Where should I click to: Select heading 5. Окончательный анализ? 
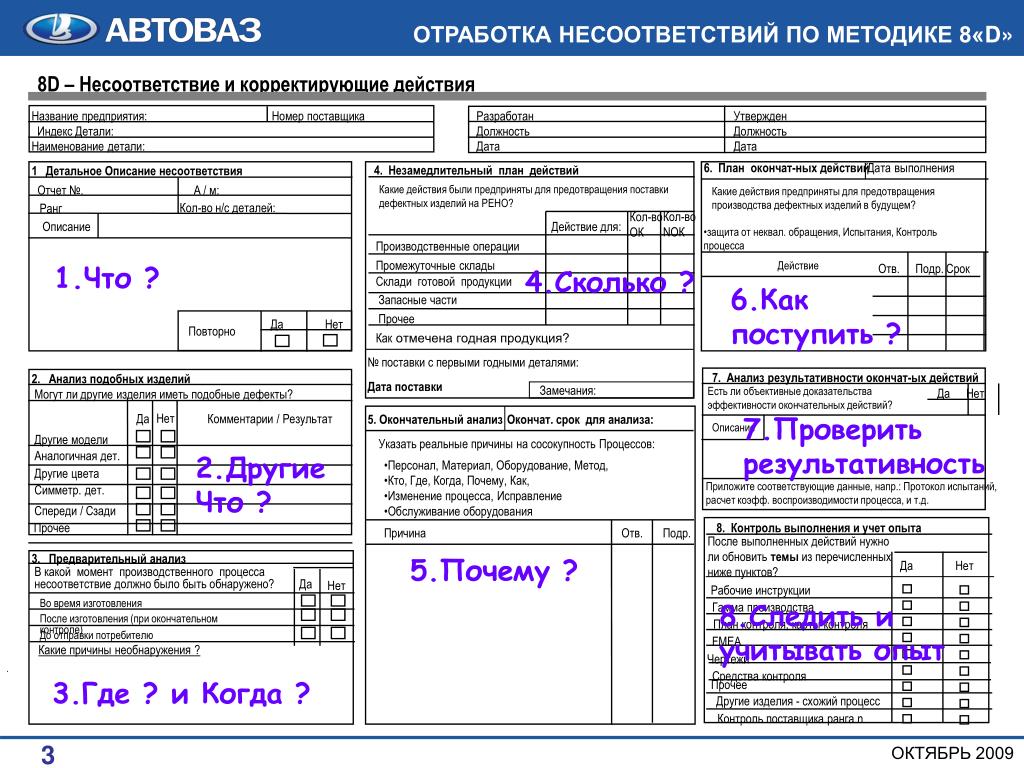(x=434, y=419)
